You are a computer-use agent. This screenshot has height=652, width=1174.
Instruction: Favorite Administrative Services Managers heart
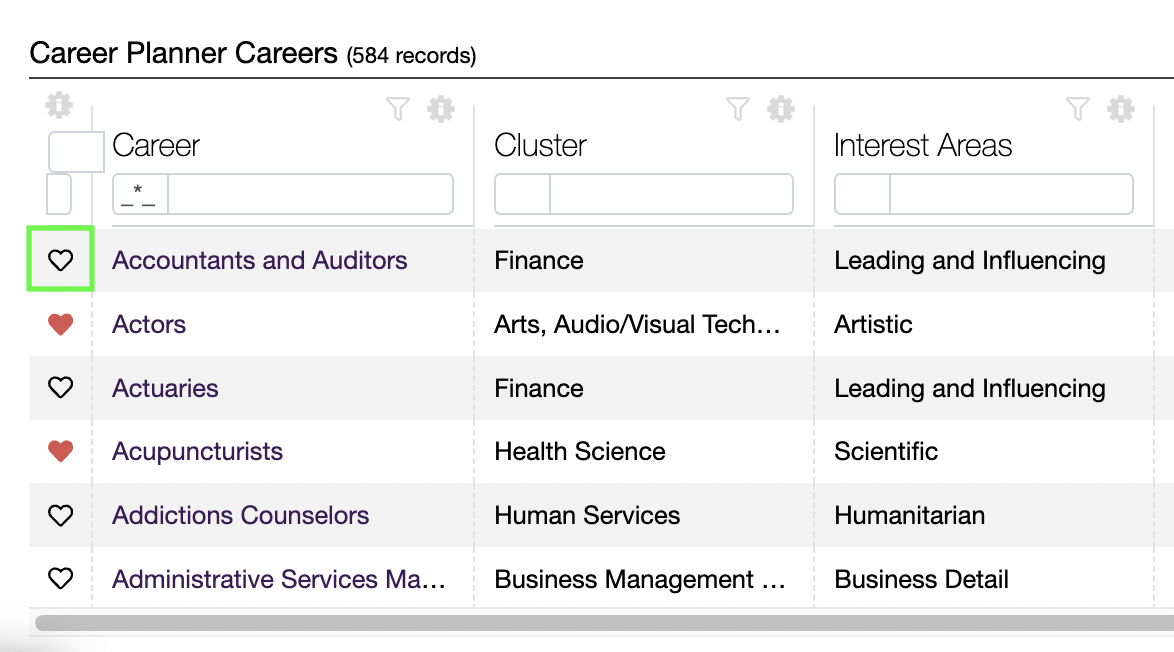point(61,579)
